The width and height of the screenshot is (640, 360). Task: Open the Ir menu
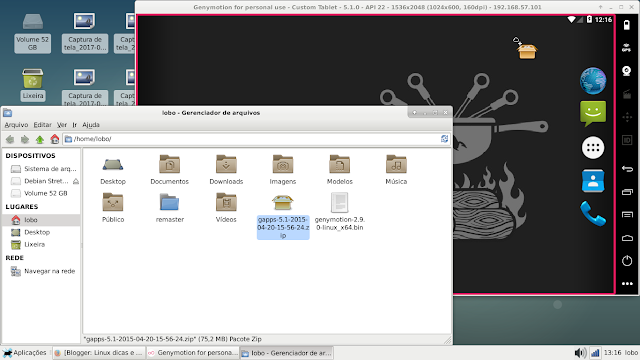click(74, 125)
